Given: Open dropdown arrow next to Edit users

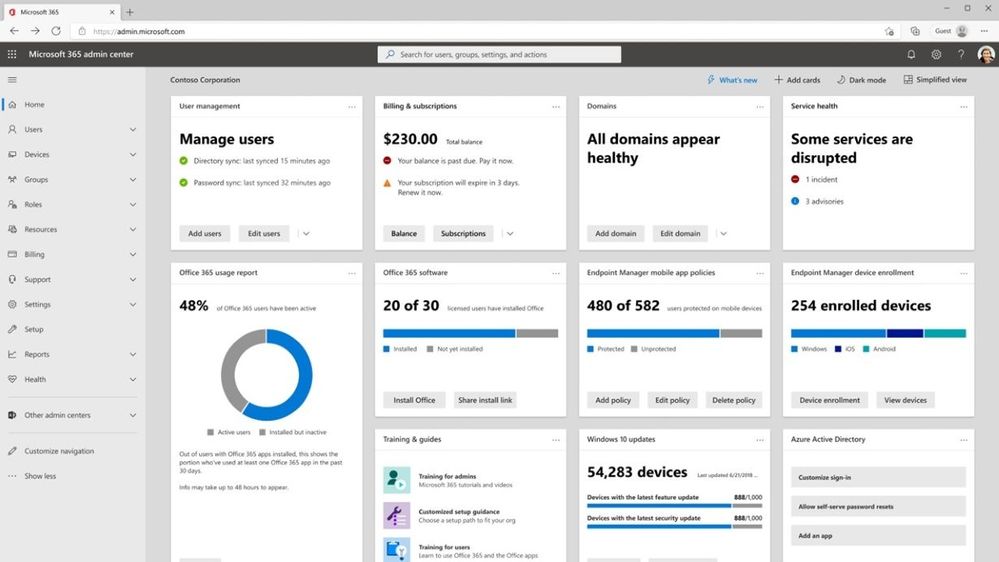Looking at the screenshot, I should pyautogui.click(x=306, y=233).
